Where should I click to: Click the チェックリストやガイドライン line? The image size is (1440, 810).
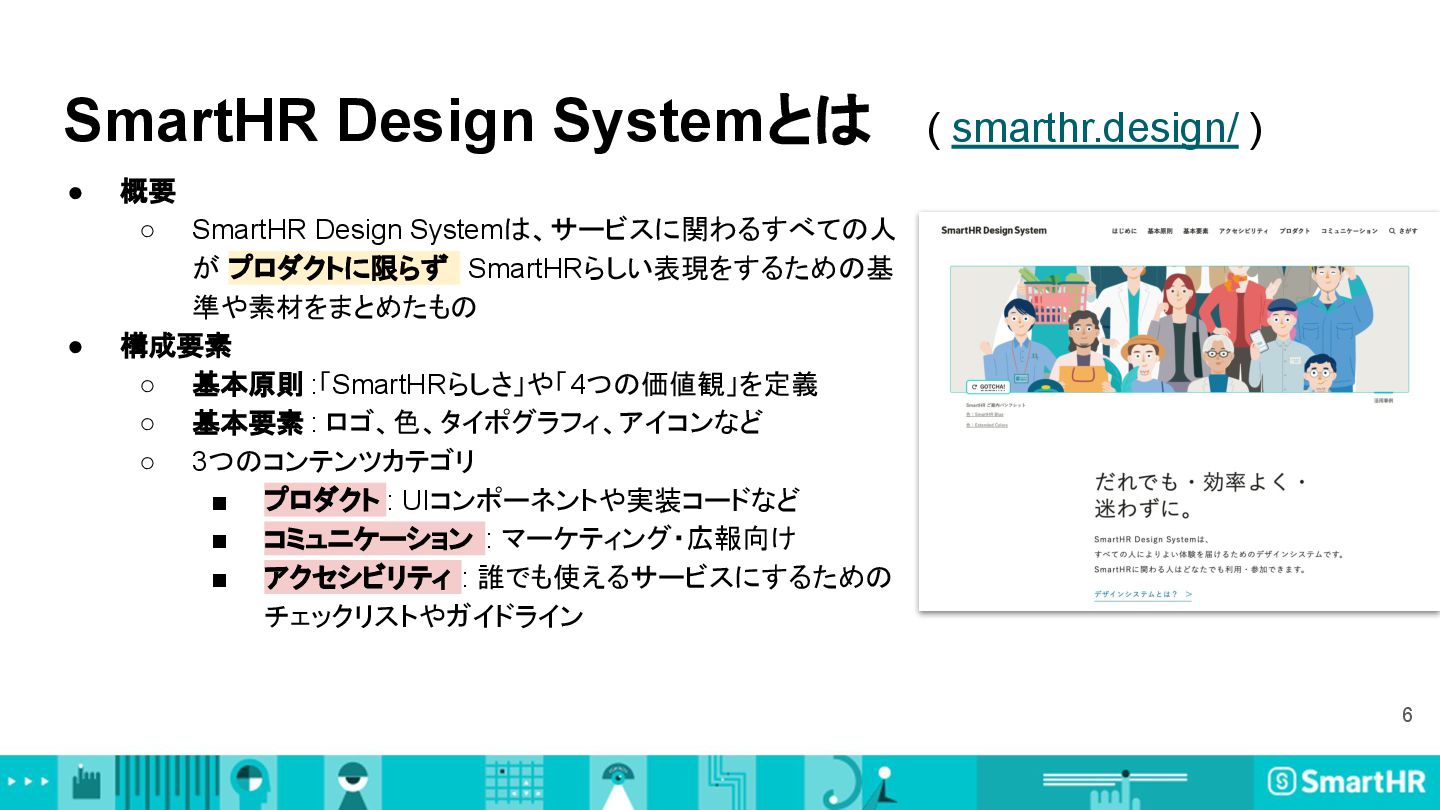424,616
